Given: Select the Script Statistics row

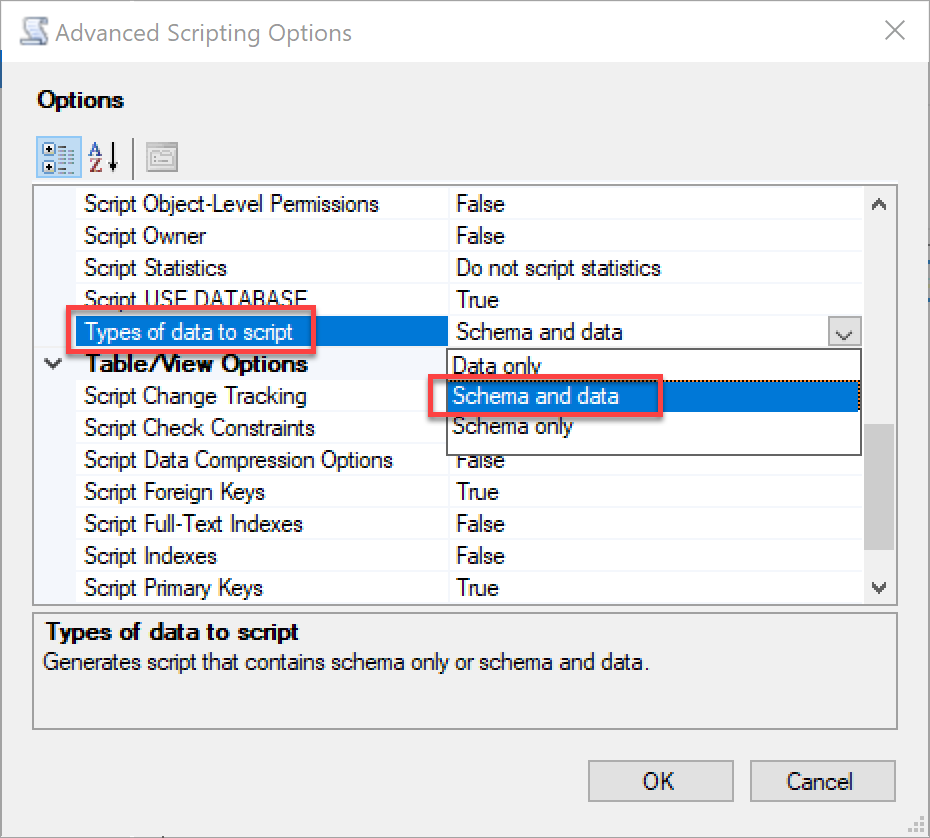Looking at the screenshot, I should point(156,268).
